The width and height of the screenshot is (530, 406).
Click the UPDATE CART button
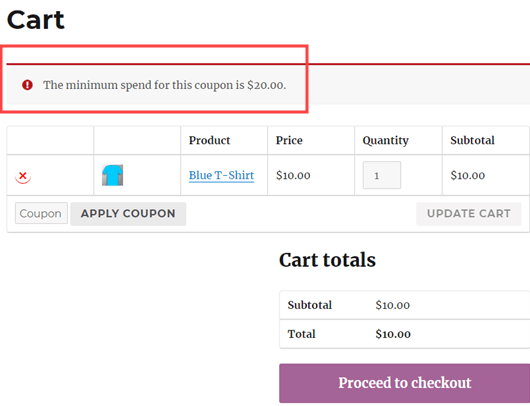[469, 214]
